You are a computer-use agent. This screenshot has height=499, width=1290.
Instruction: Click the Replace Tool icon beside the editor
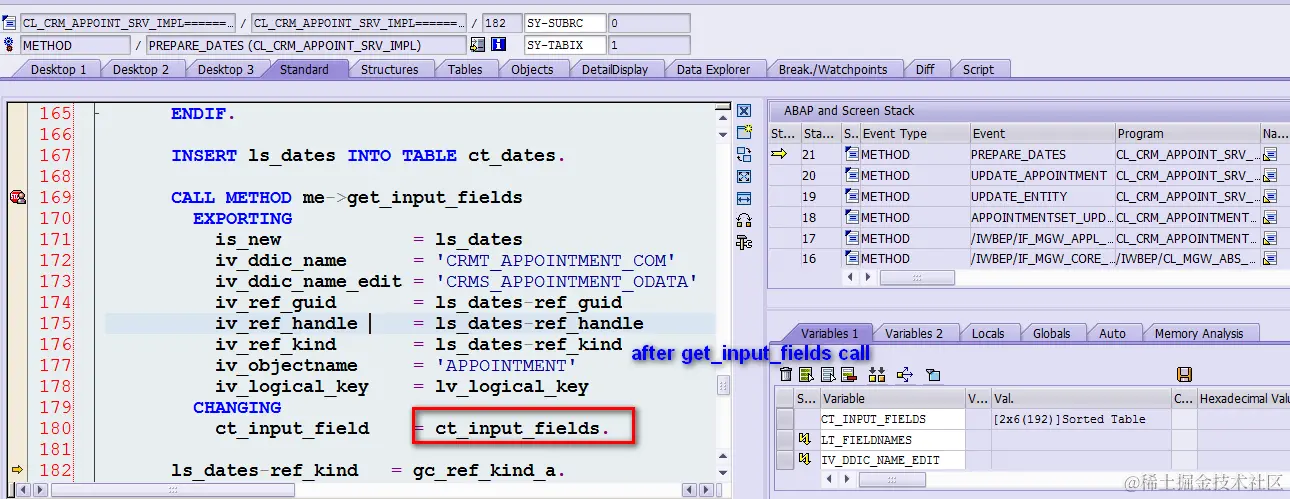(744, 154)
